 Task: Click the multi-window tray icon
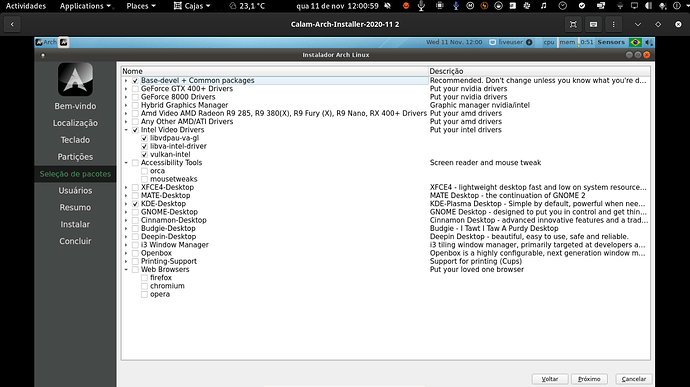[601, 6]
